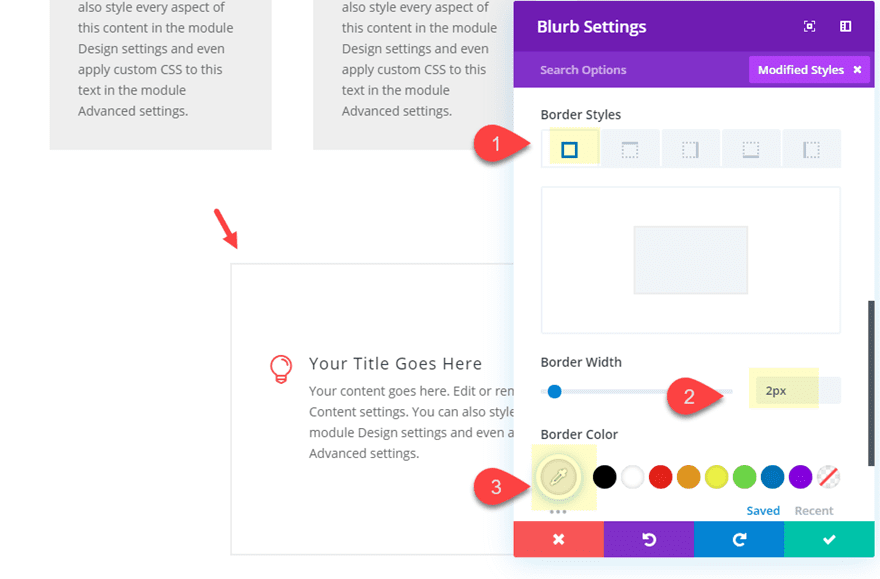The image size is (880, 579).
Task: Redo the change with the blue button
Action: (739, 539)
